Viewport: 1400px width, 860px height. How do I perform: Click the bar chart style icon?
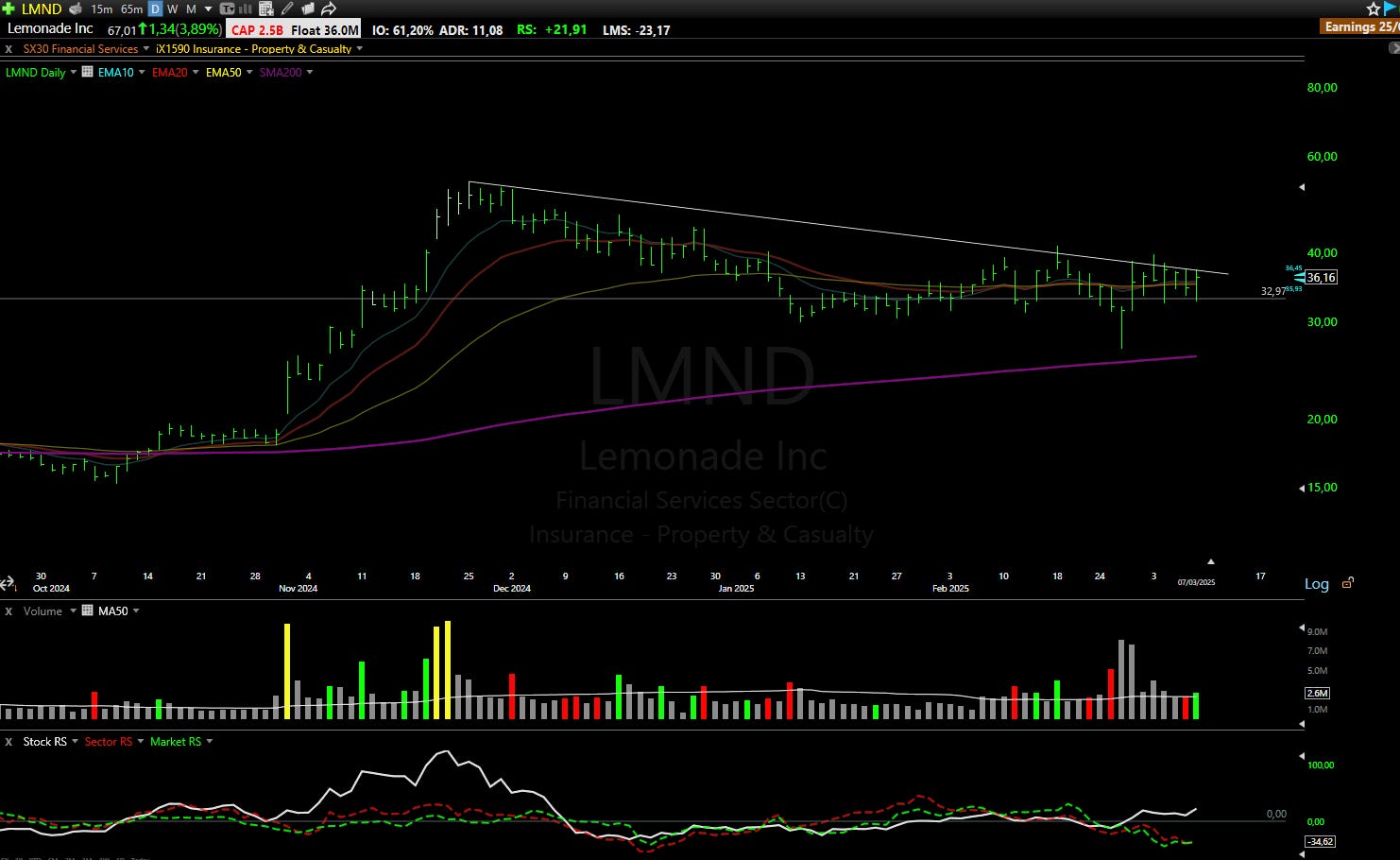point(246,9)
